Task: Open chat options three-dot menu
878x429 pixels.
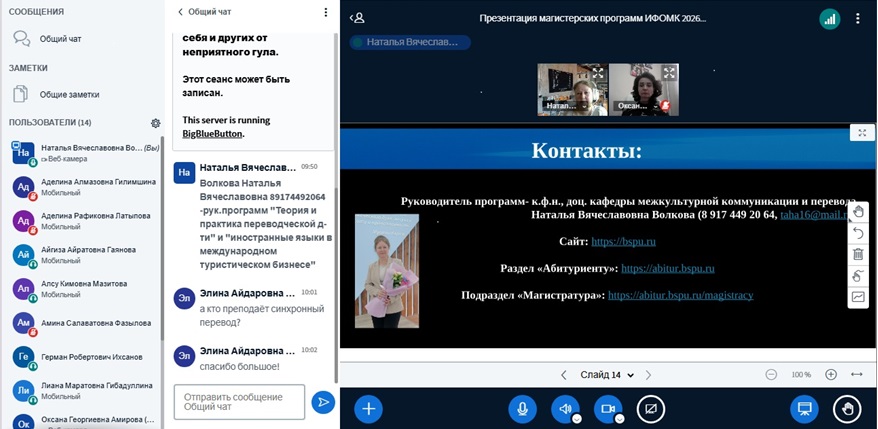Action: [325, 12]
